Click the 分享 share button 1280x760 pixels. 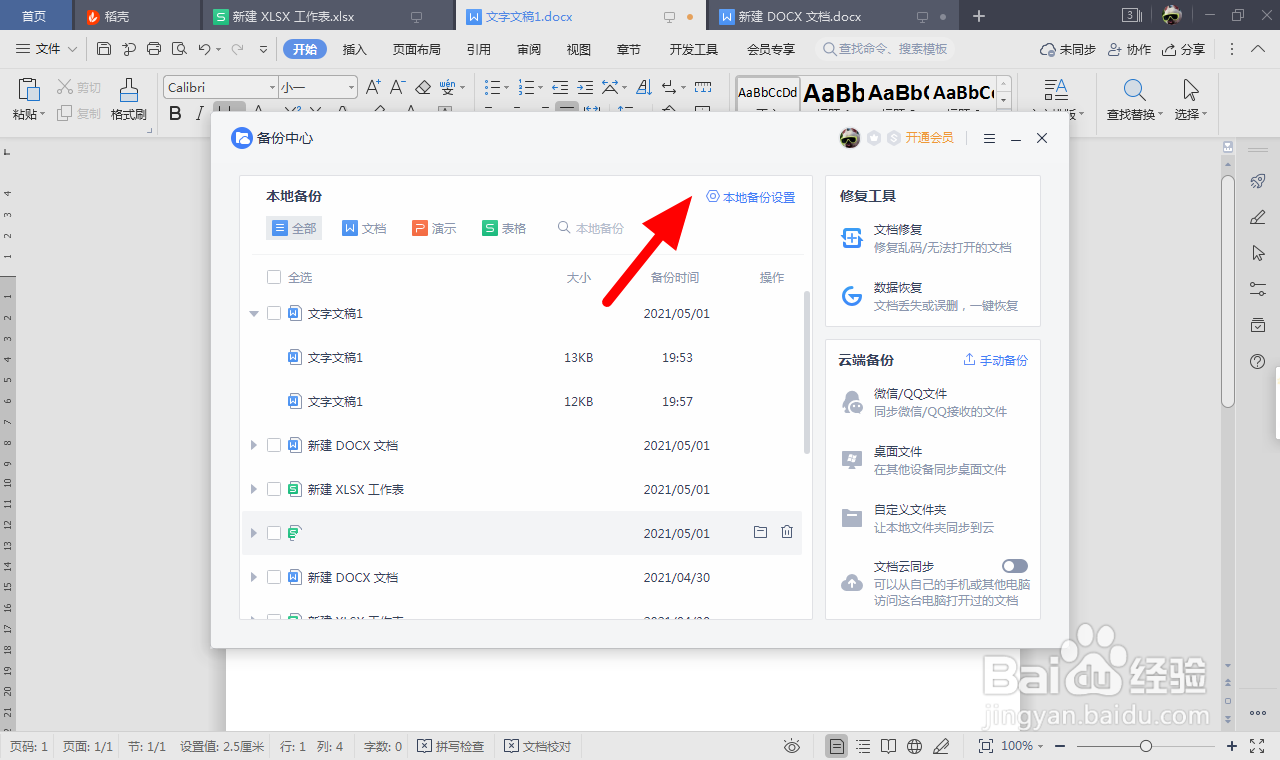(1186, 49)
